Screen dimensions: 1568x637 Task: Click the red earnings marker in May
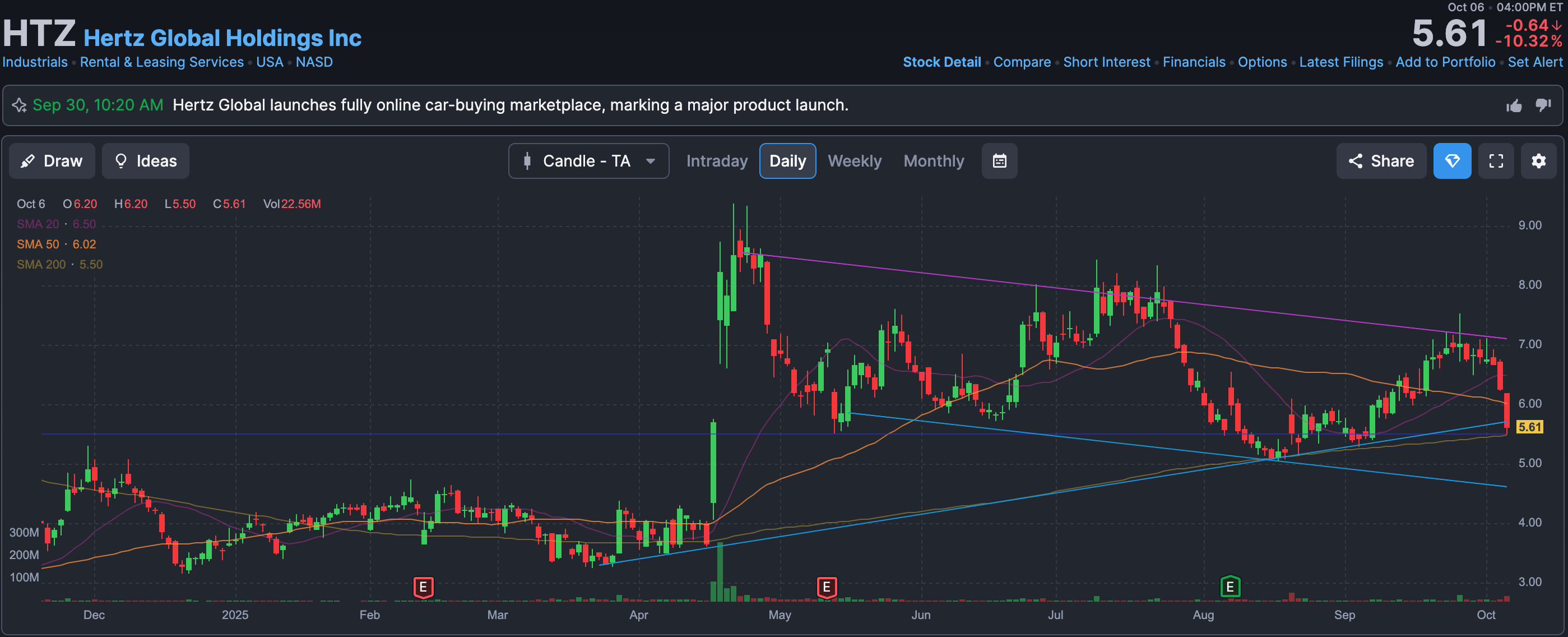coord(826,587)
